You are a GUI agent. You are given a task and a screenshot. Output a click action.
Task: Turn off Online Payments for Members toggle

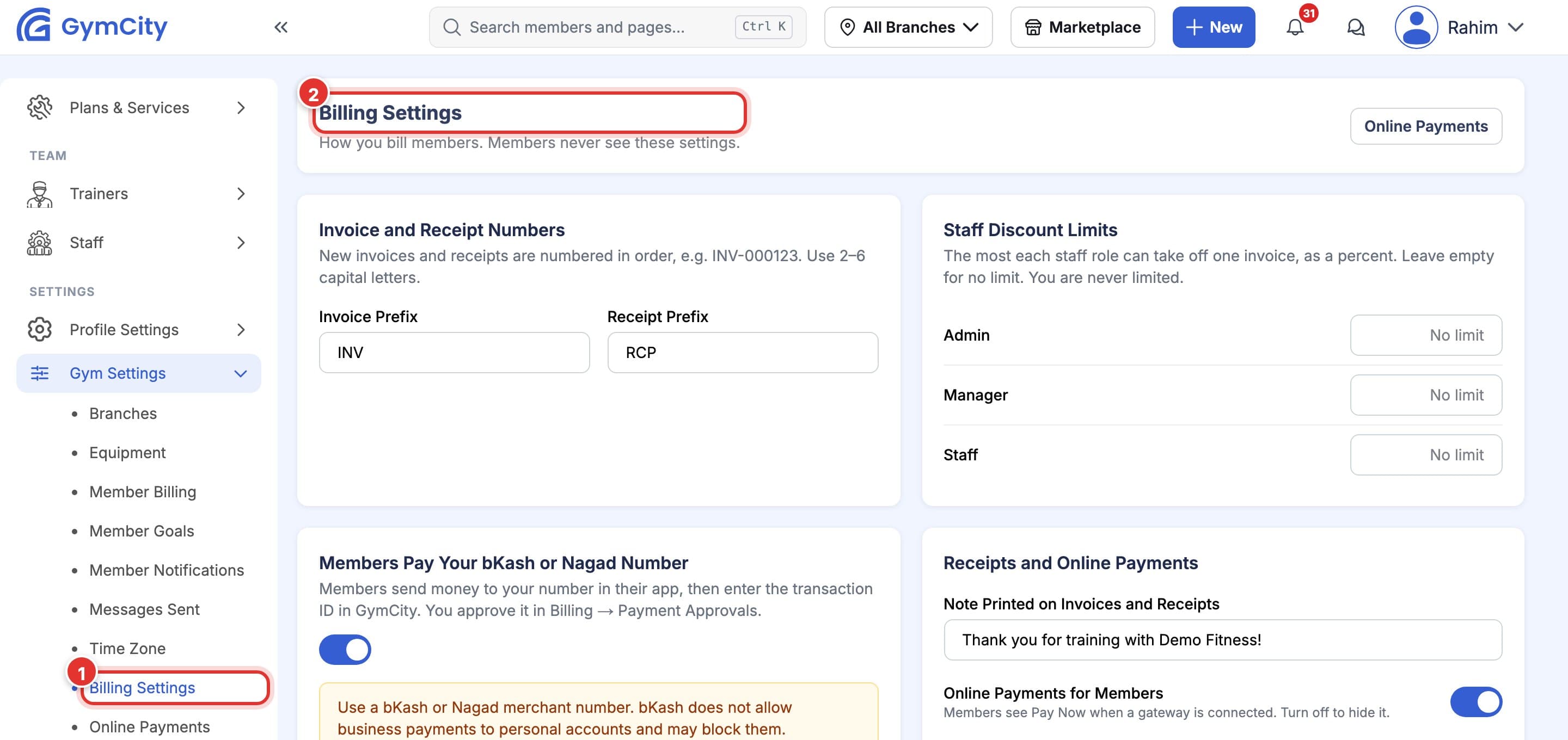pyautogui.click(x=1476, y=702)
